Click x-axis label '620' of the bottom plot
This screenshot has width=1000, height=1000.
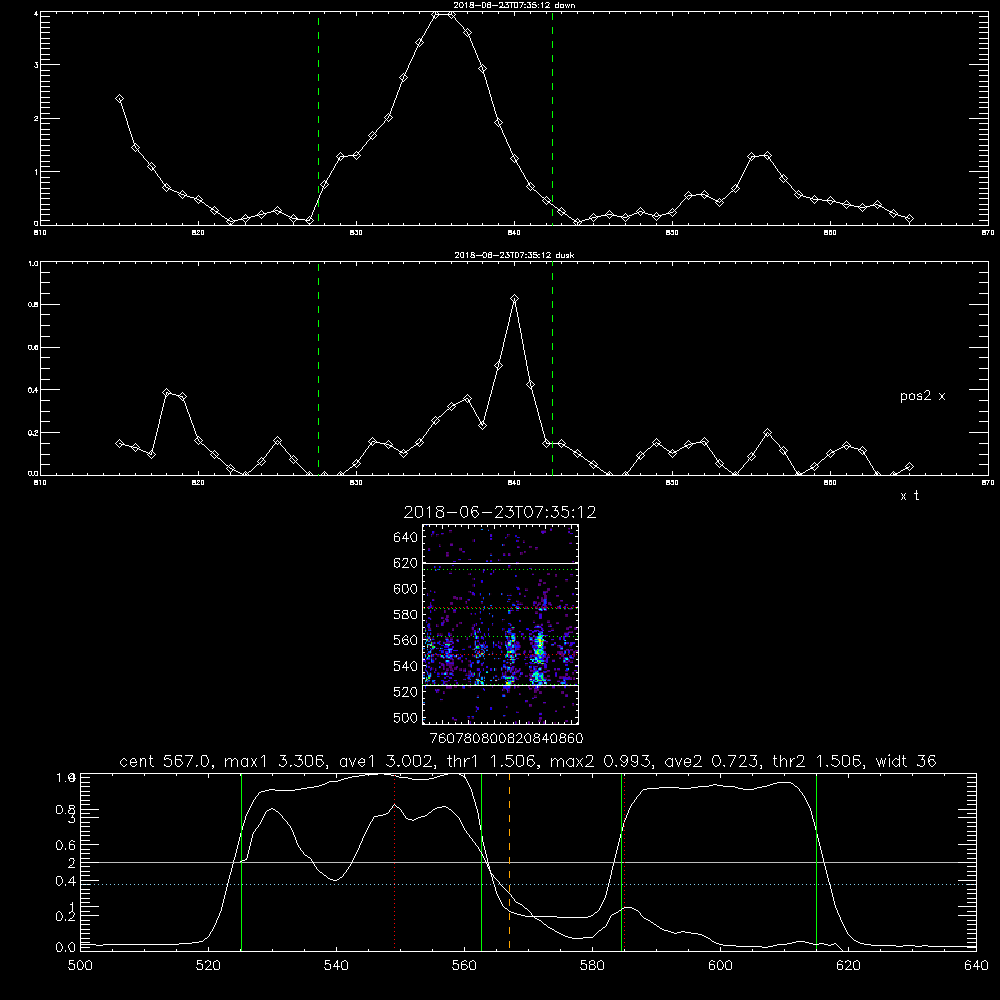pos(848,966)
